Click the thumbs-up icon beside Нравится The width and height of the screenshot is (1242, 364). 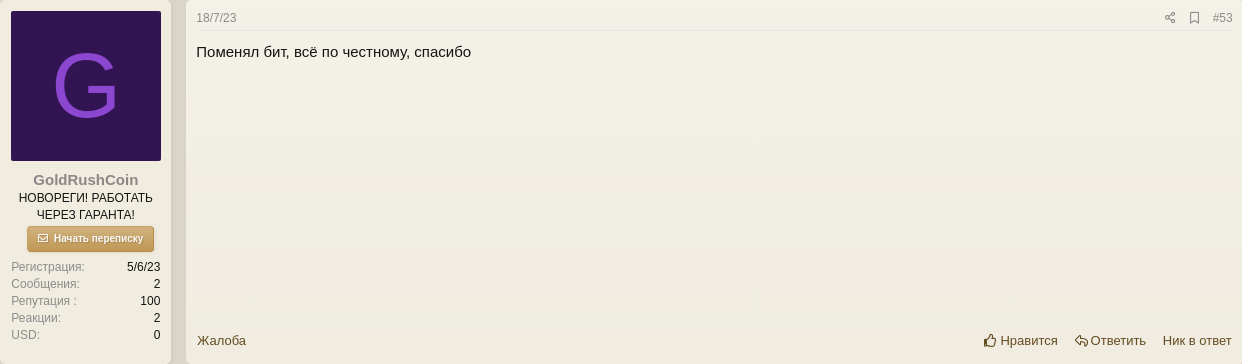(x=990, y=340)
